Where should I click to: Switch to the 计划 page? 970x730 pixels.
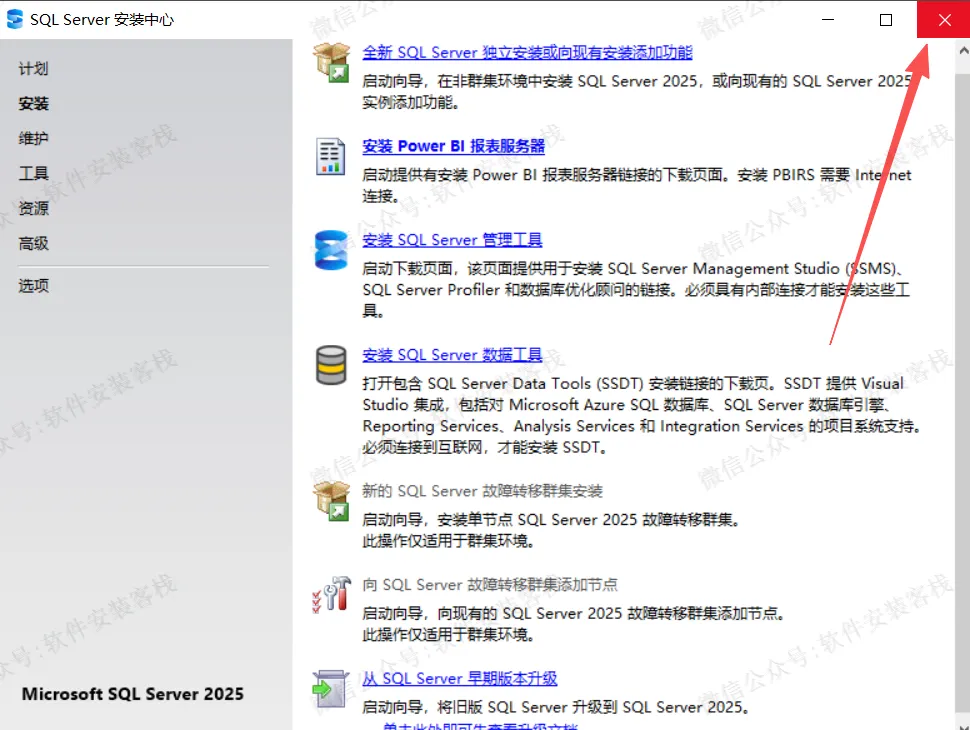33,69
